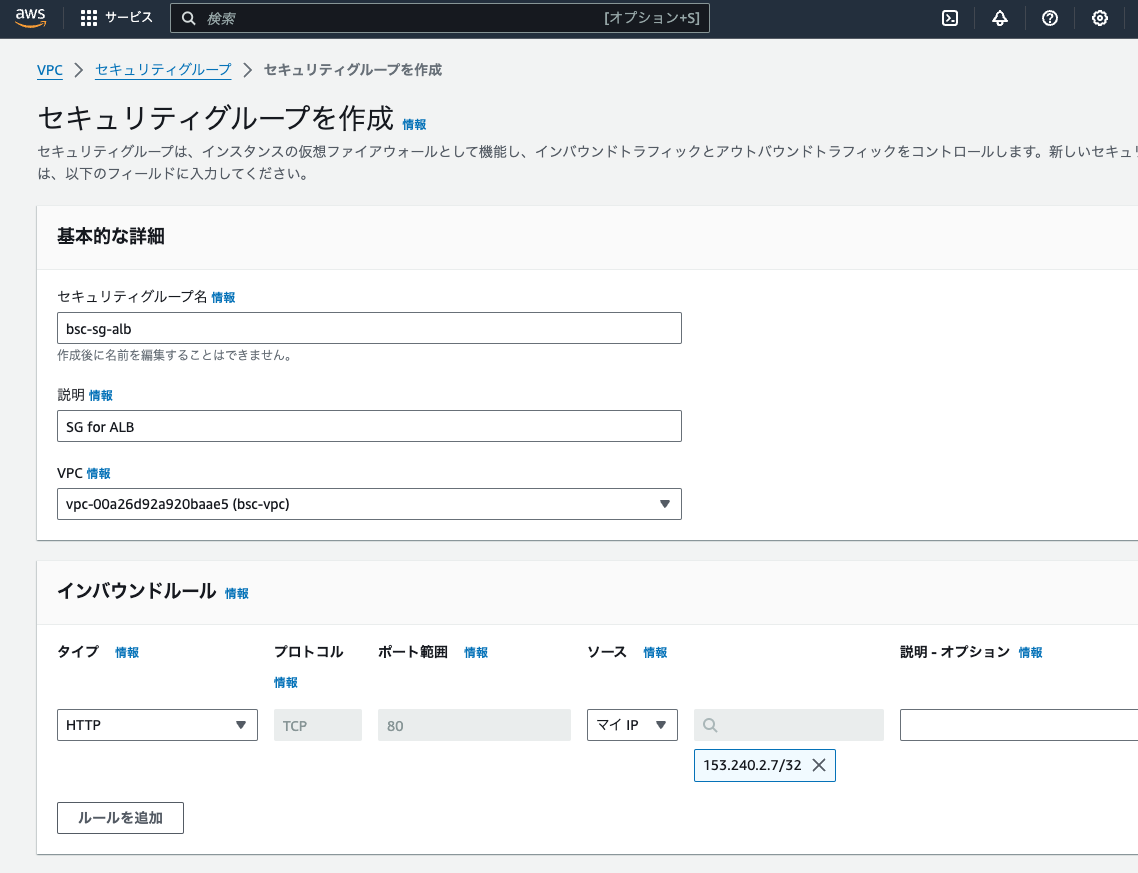Open the notifications bell
Image resolution: width=1138 pixels, height=873 pixels.
pyautogui.click(x=999, y=17)
